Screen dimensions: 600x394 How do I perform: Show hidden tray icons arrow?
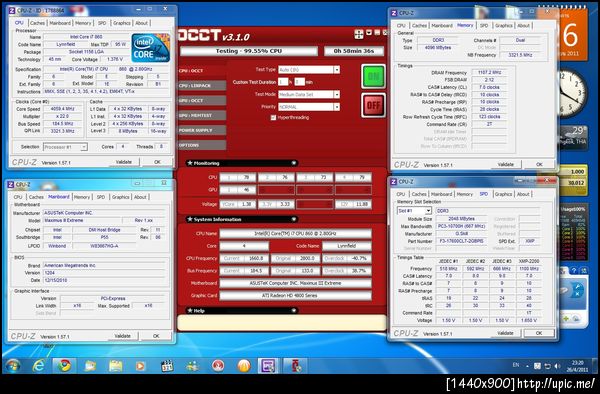click(x=527, y=366)
